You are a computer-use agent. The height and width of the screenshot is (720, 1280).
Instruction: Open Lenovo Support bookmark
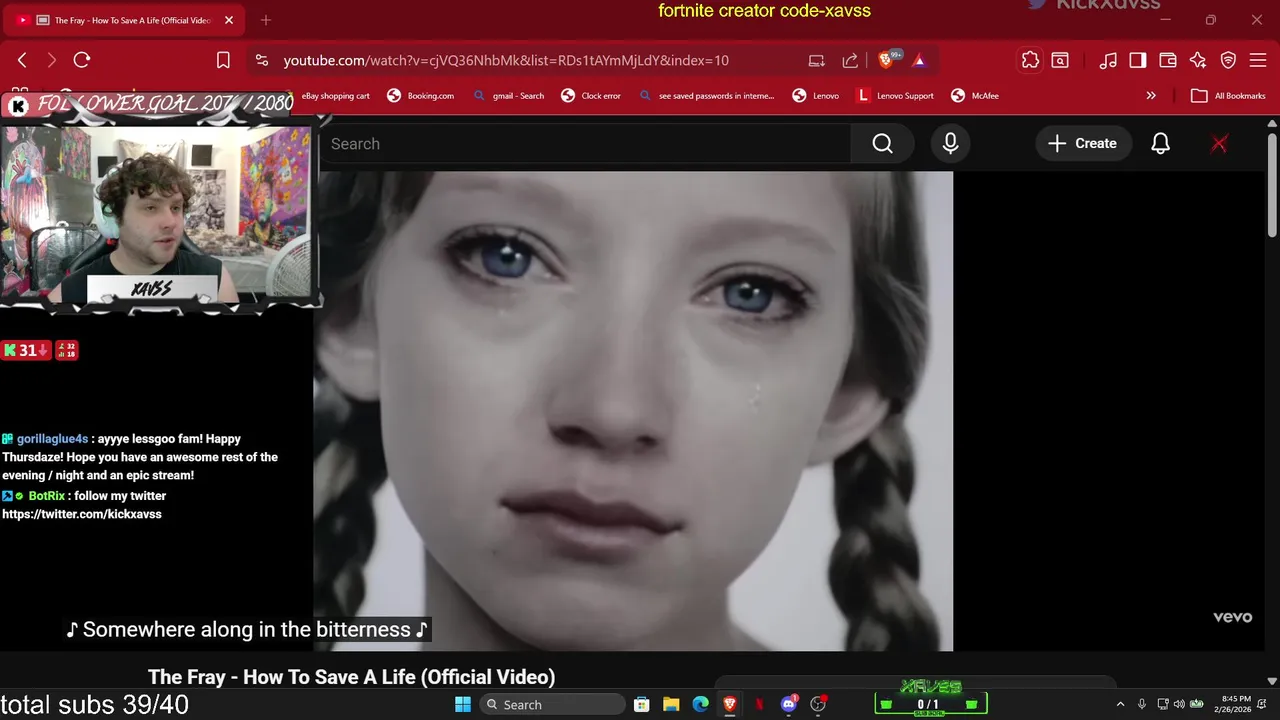click(895, 96)
